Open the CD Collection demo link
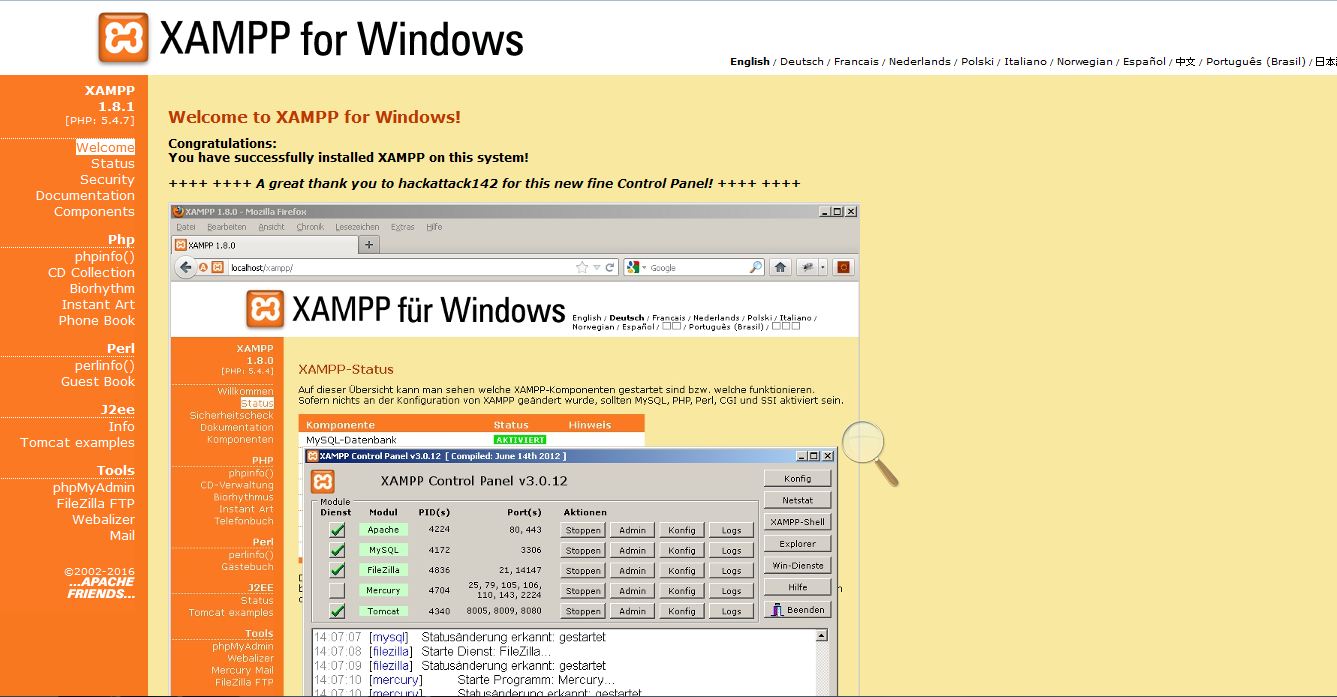The height and width of the screenshot is (697, 1337). point(91,272)
